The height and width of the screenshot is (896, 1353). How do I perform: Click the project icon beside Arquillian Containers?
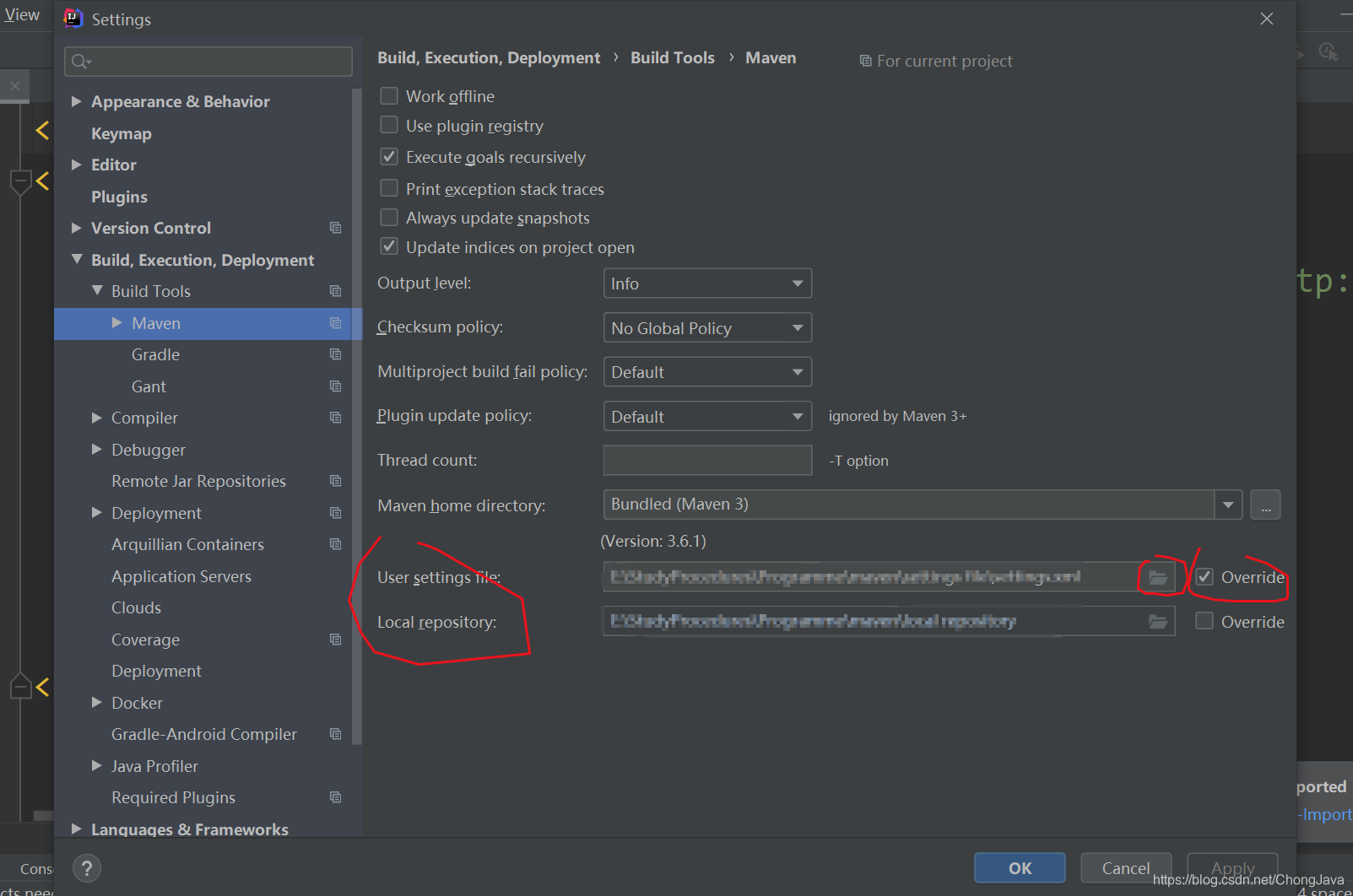335,544
